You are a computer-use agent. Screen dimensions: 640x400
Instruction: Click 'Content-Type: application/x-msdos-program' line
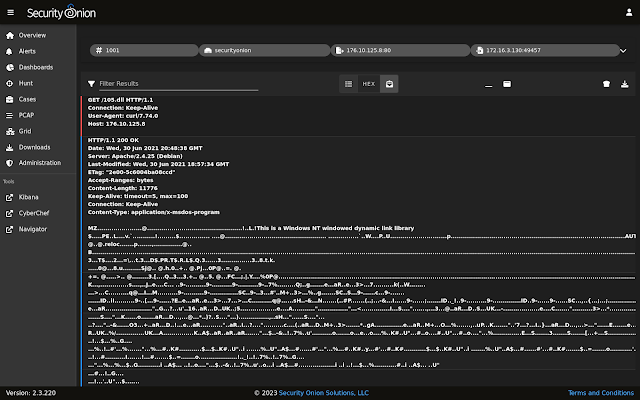[x=153, y=212]
